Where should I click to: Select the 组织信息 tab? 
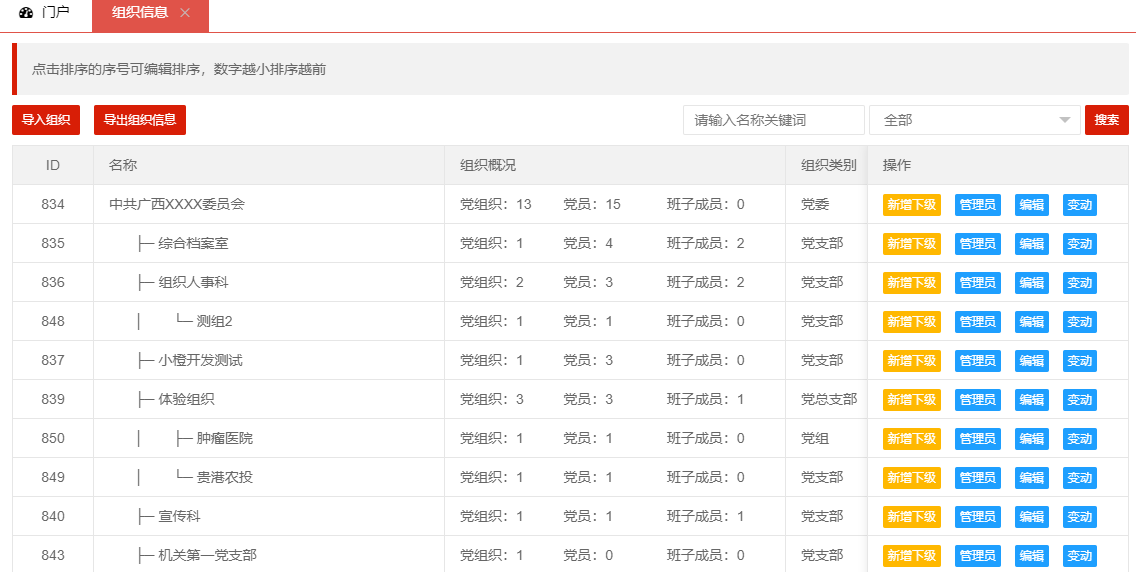[x=139, y=13]
